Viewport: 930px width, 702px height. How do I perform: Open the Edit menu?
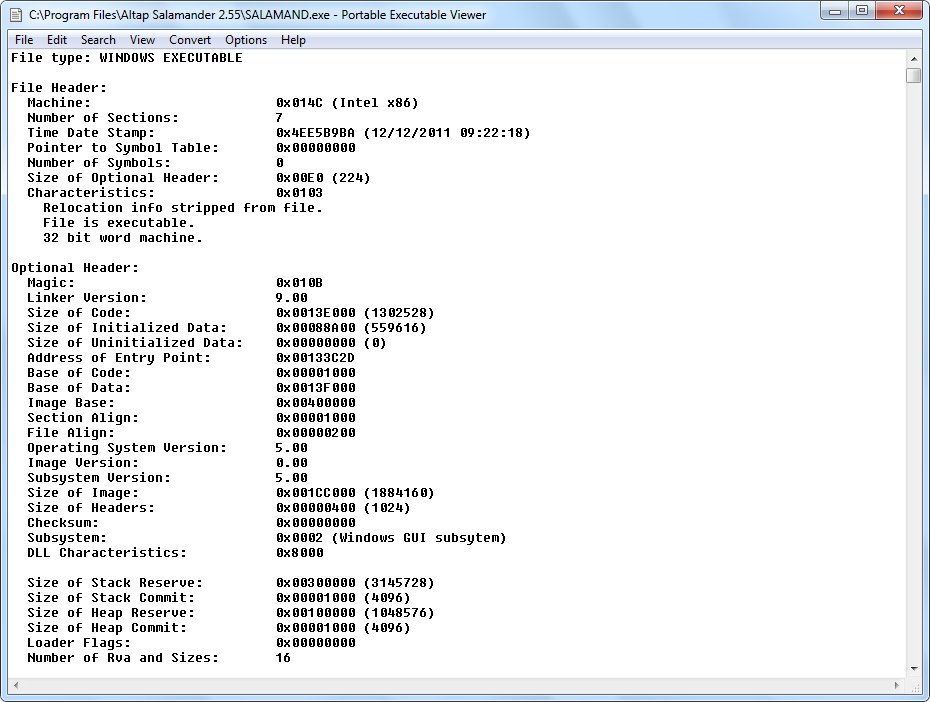(x=57, y=40)
